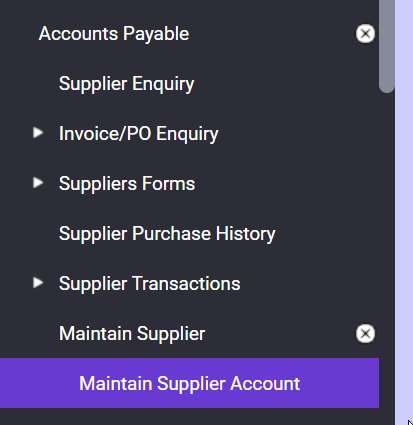
Task: Click the Maintain Supplier submenu heading
Action: (x=132, y=334)
